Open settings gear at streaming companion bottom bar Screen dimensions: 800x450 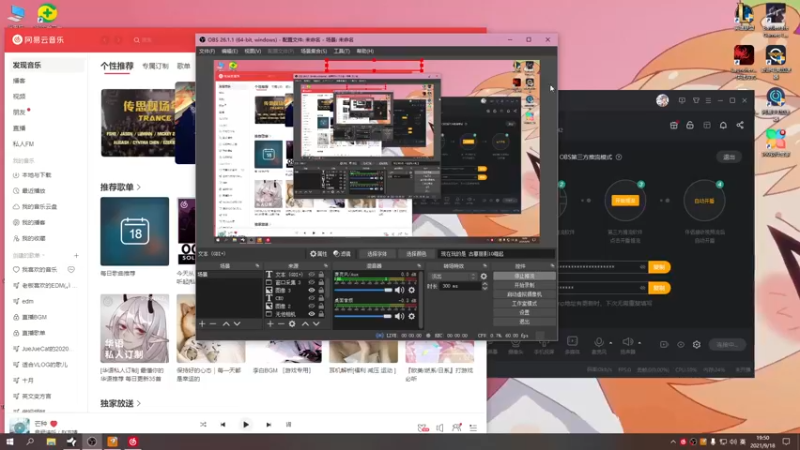(696, 344)
